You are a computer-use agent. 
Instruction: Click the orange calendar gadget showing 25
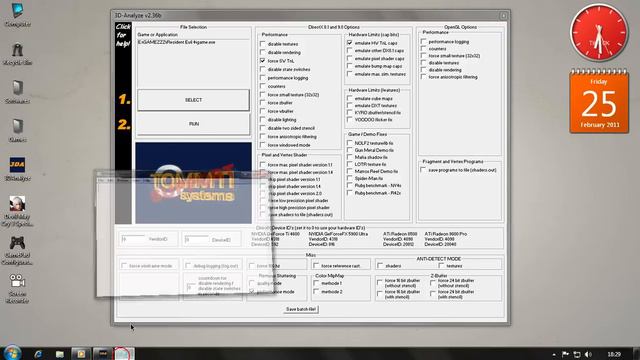coord(599,101)
